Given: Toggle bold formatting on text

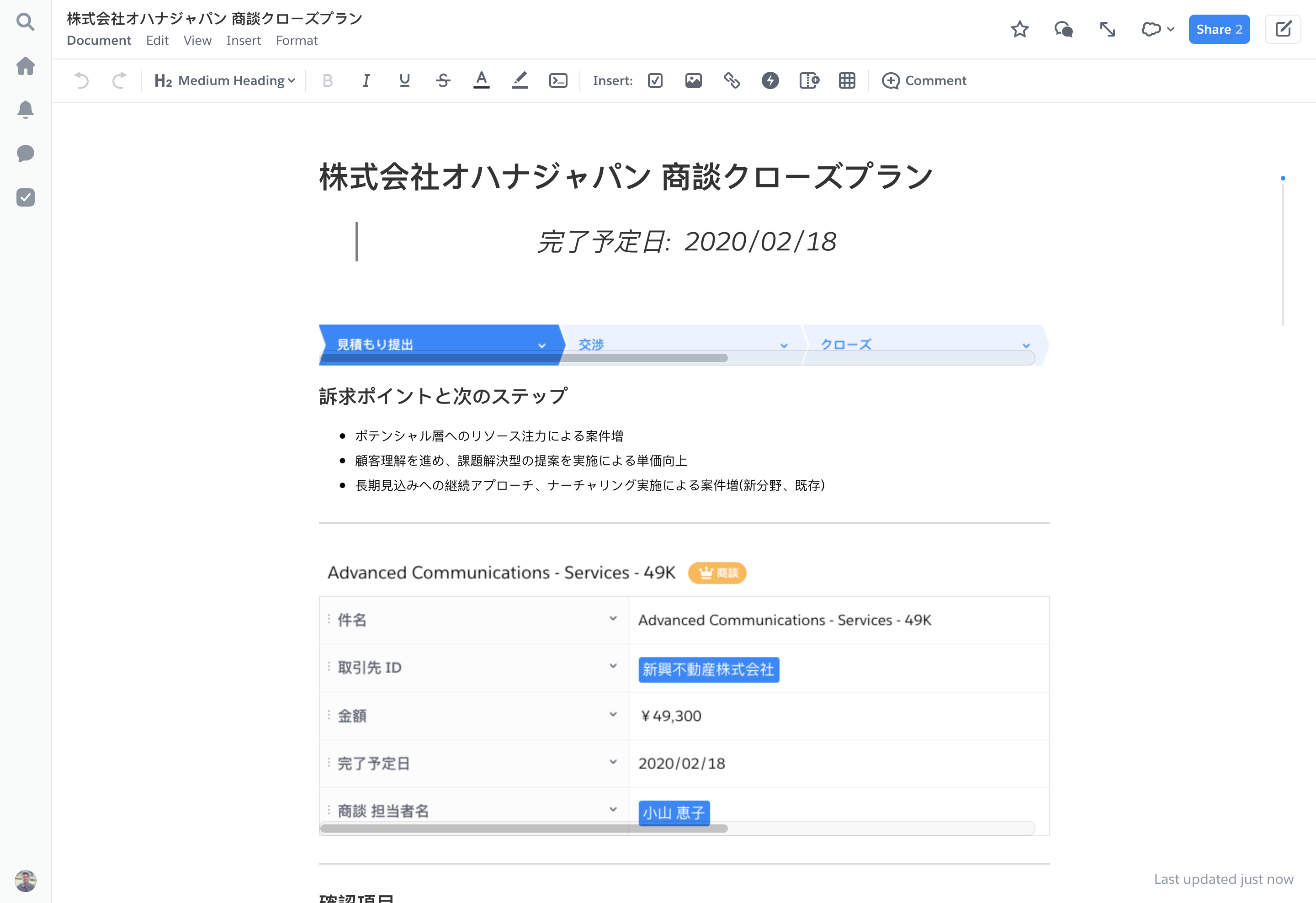Looking at the screenshot, I should 328,80.
